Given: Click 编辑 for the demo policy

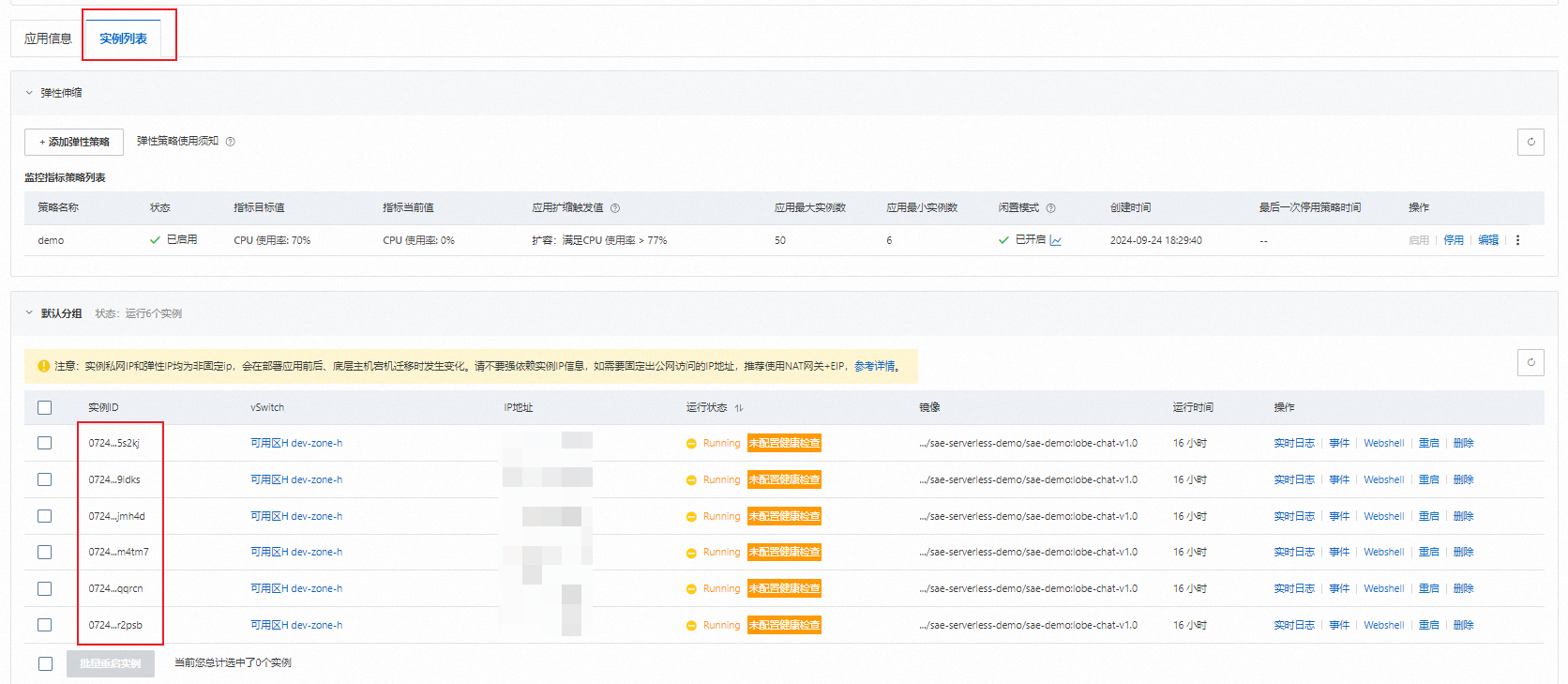Looking at the screenshot, I should point(1488,240).
